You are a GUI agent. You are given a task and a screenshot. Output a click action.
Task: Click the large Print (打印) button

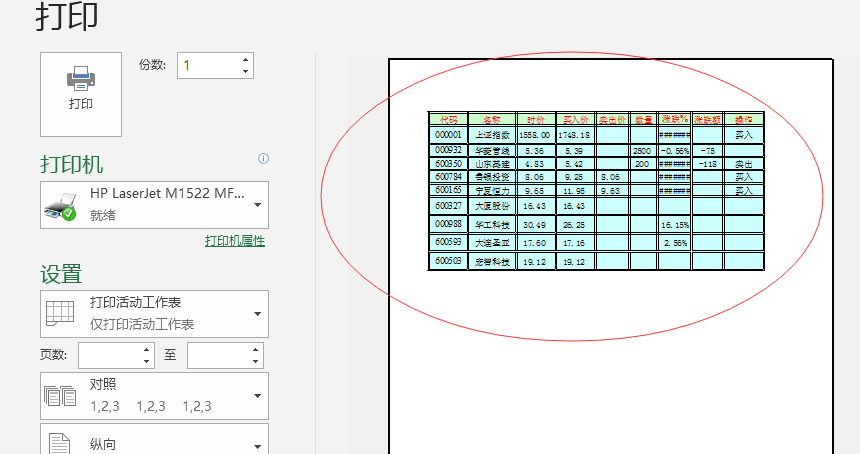81,94
